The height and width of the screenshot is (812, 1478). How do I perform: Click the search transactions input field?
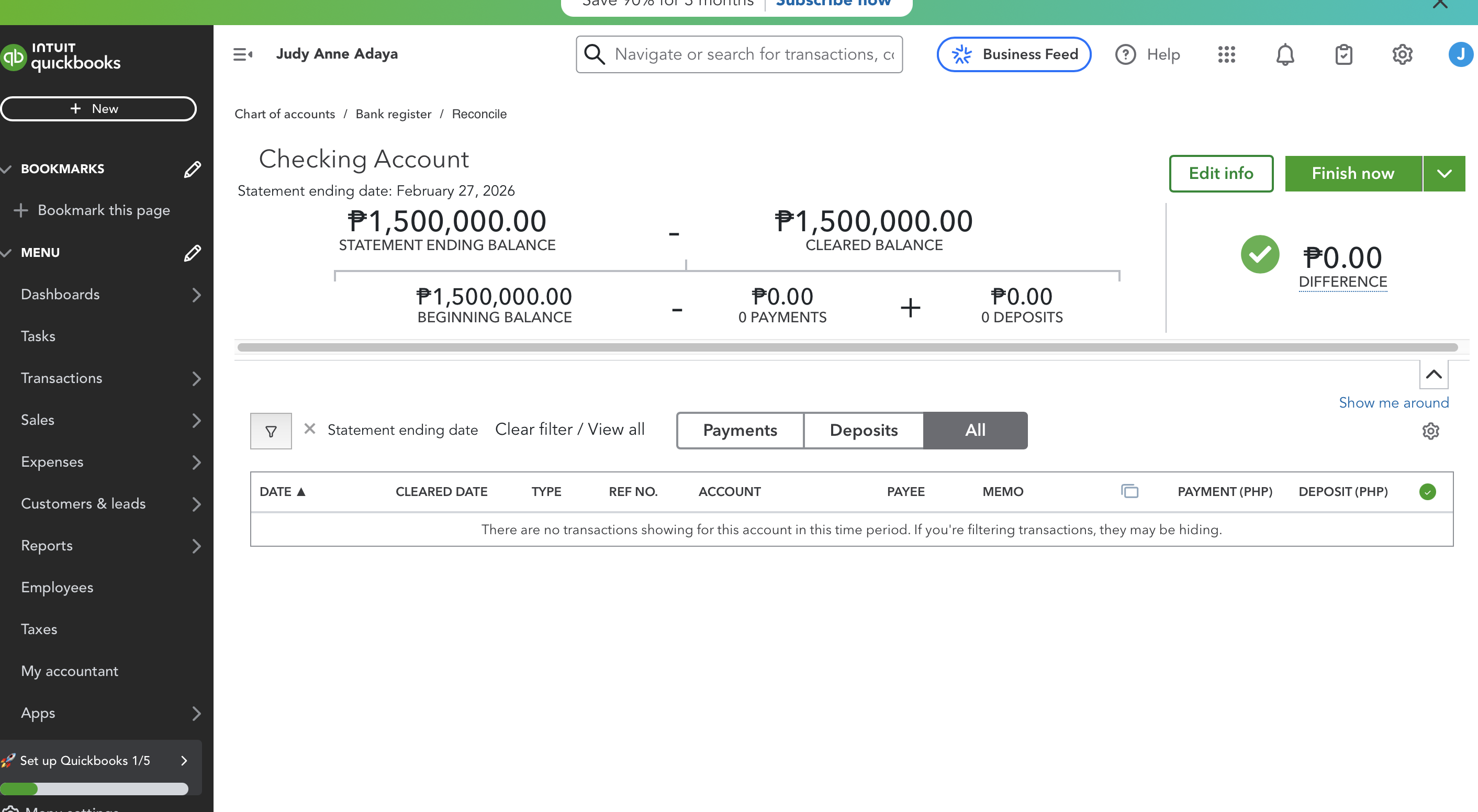752,54
